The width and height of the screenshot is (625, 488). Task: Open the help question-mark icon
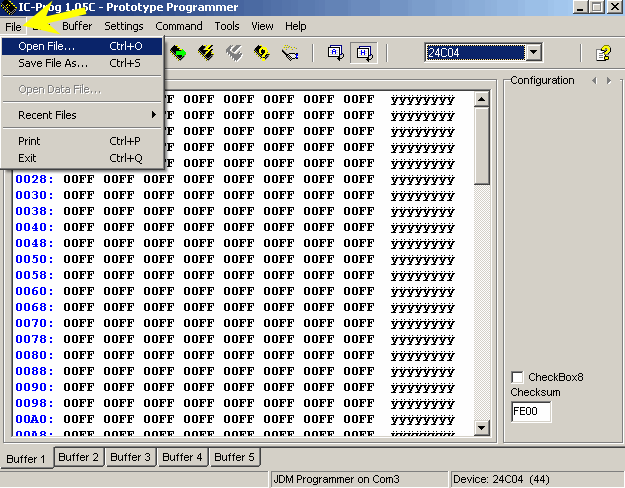[603, 53]
